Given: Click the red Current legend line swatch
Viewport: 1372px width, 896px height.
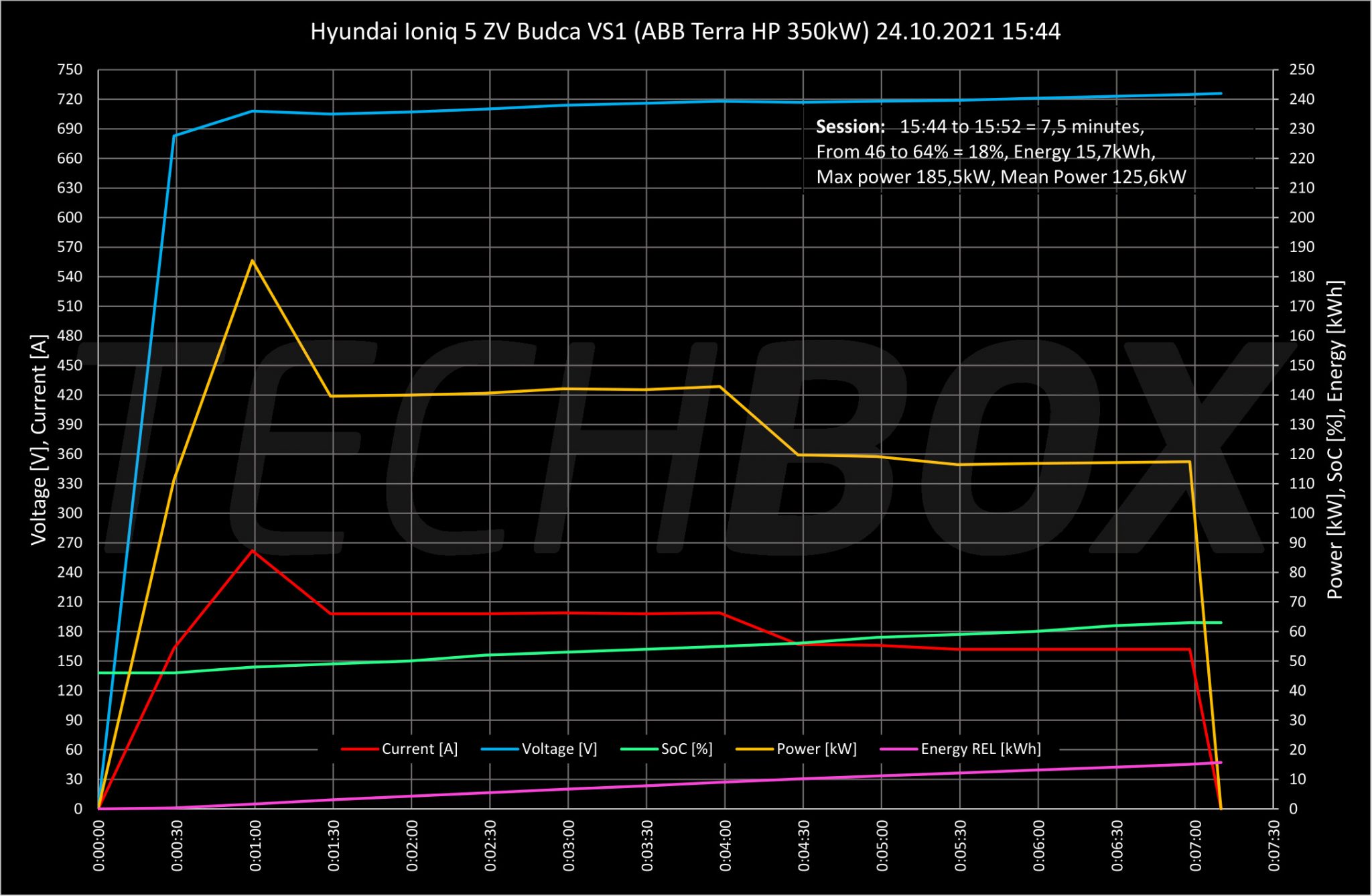Looking at the screenshot, I should click(x=359, y=749).
